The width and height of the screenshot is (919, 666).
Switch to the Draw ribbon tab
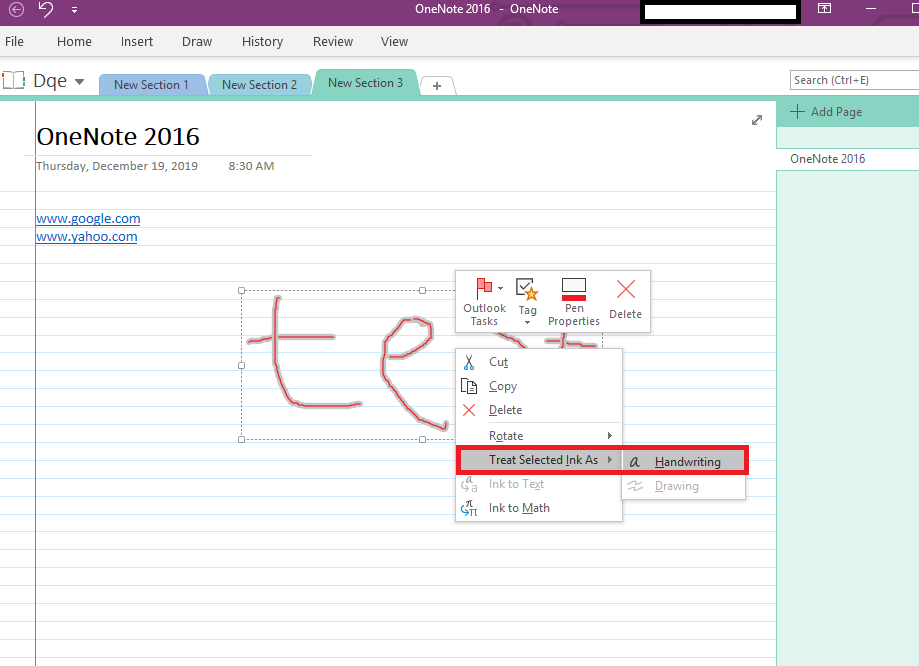pyautogui.click(x=197, y=42)
